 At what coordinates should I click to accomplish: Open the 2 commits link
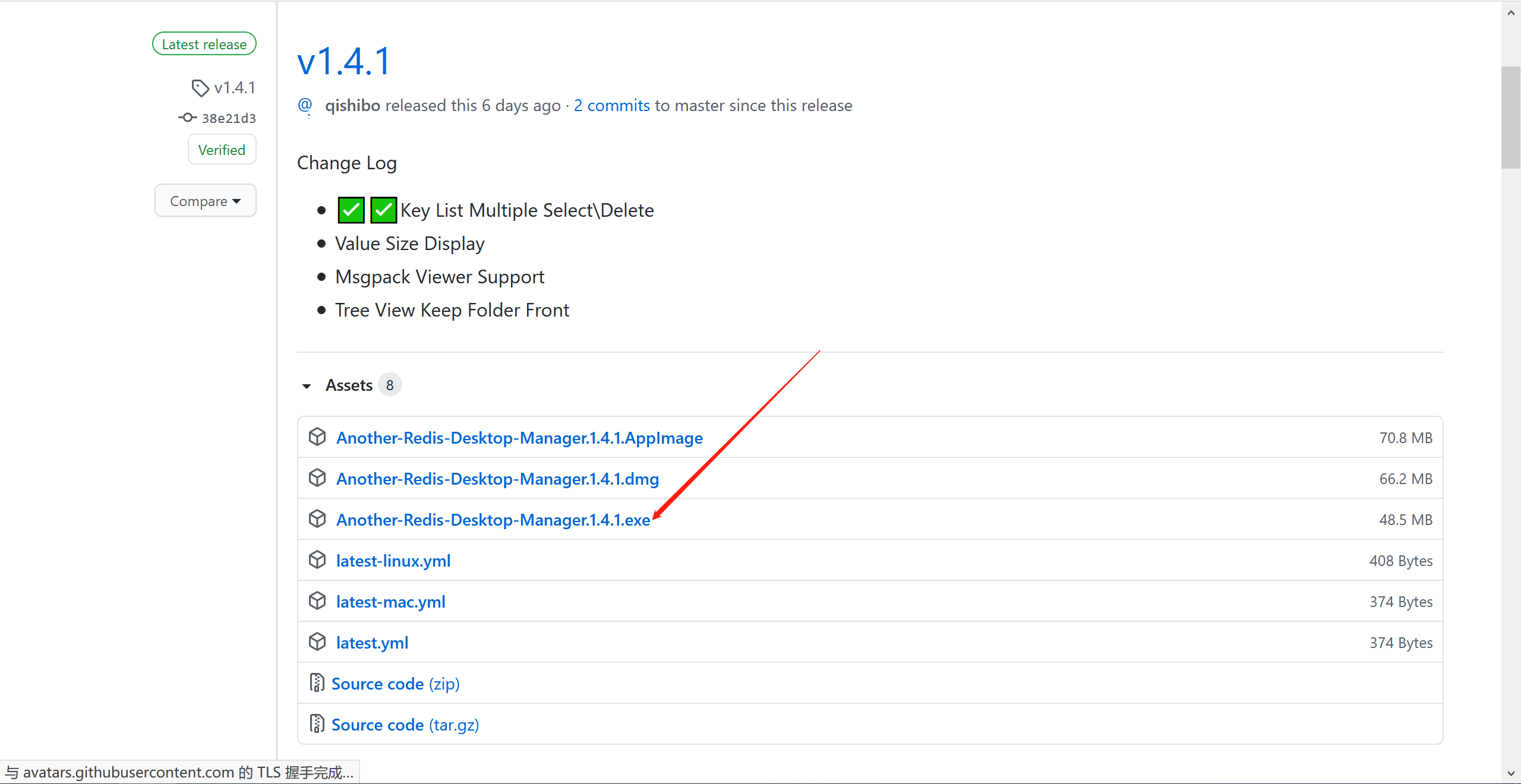[x=611, y=106]
